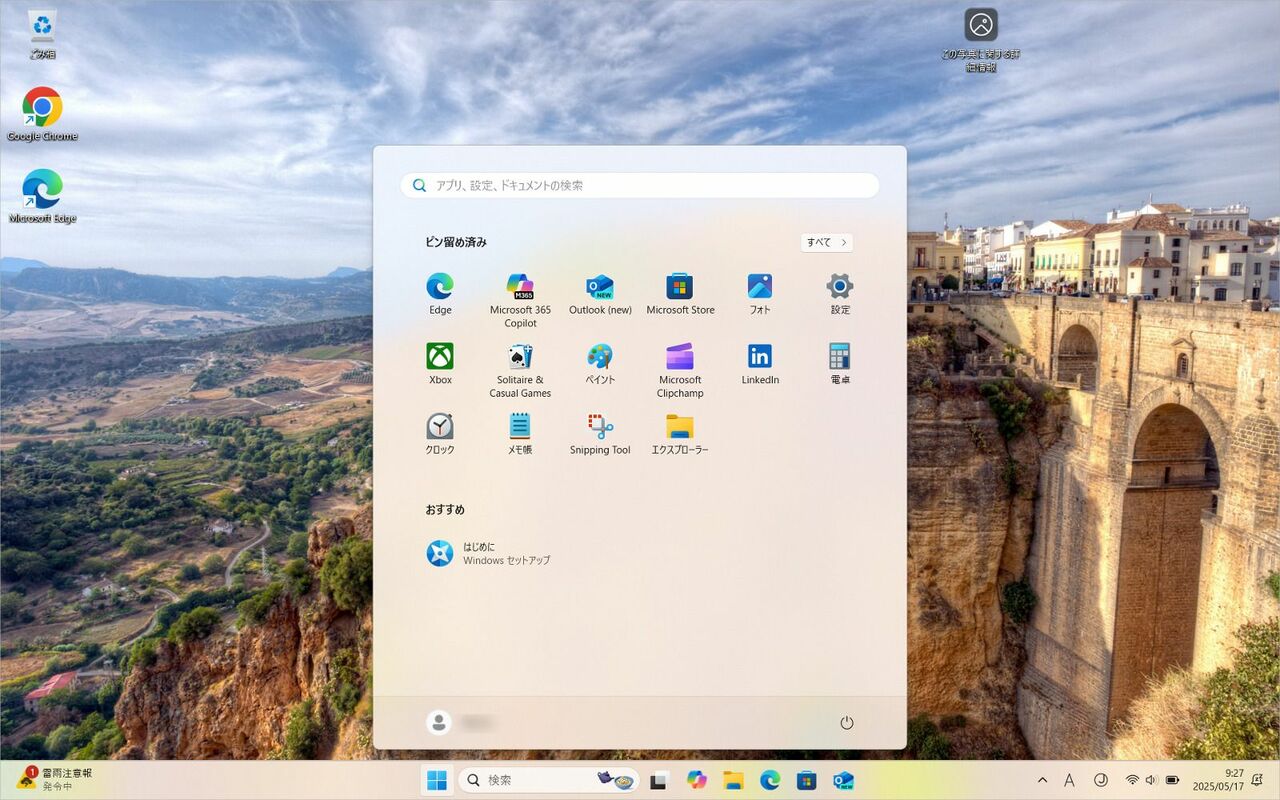
Task: Open Outlook from the taskbar
Action: [x=843, y=780]
